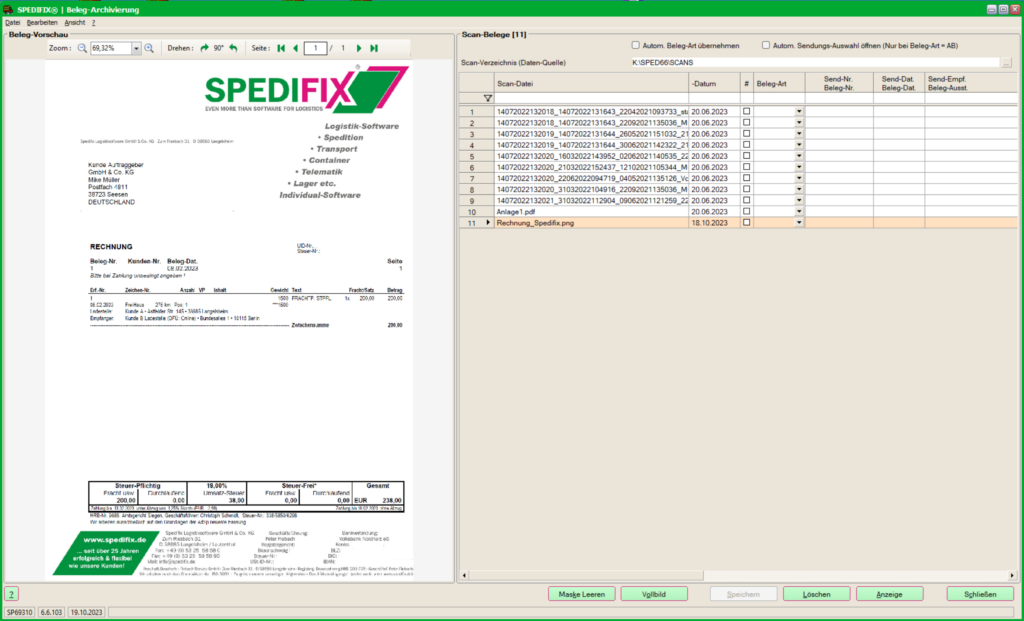The width and height of the screenshot is (1024, 621).
Task: Open the Datei menu
Action: pyautogui.click(x=12, y=23)
